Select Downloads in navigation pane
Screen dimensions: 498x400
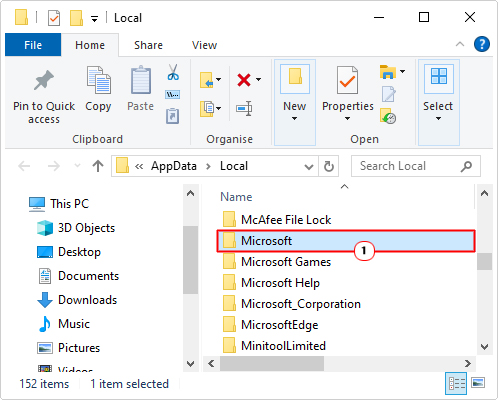(77, 300)
